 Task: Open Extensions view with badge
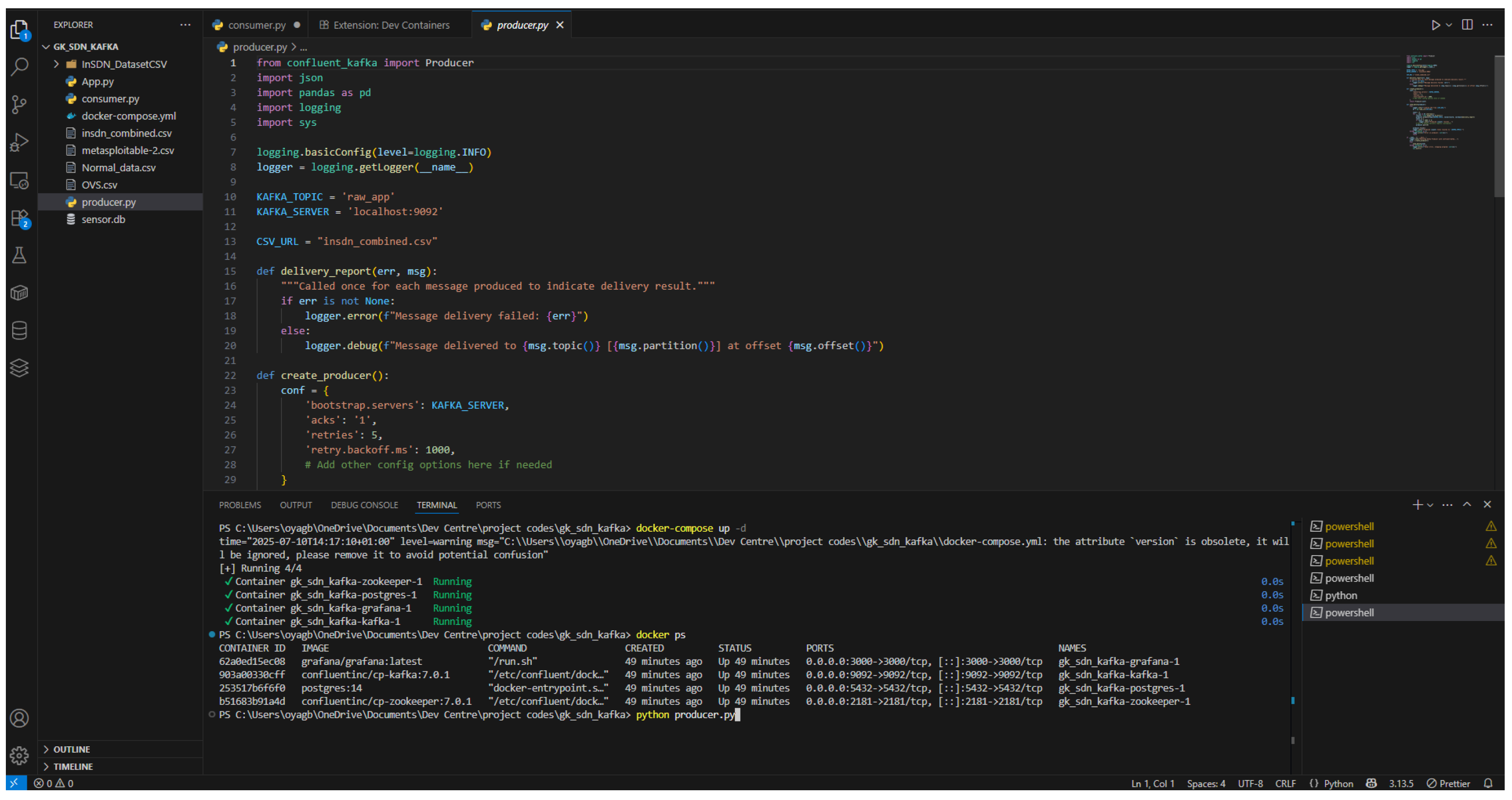tap(20, 219)
